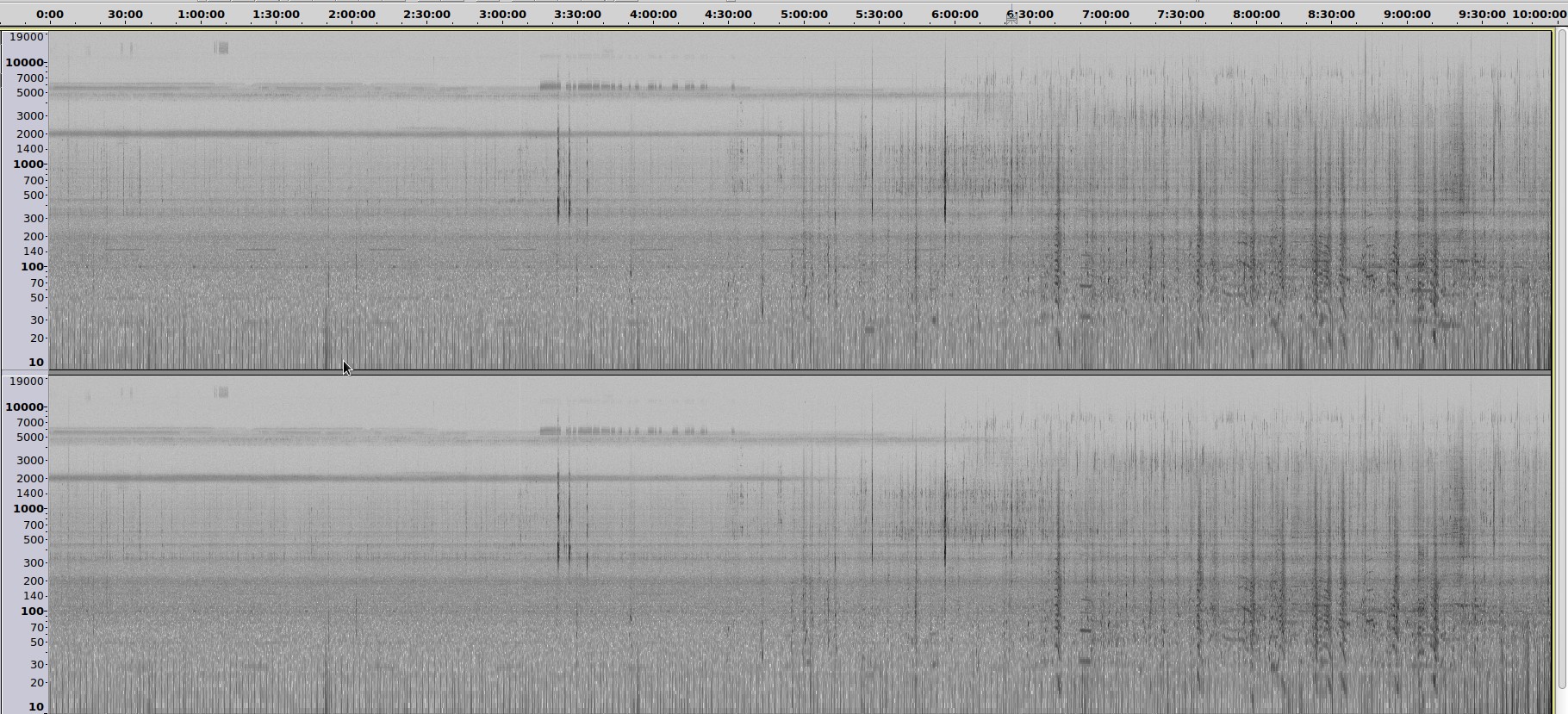Screen dimensions: 1568x714
Task: Jump to 3:00:00 on the time ruler
Action: 502,15
